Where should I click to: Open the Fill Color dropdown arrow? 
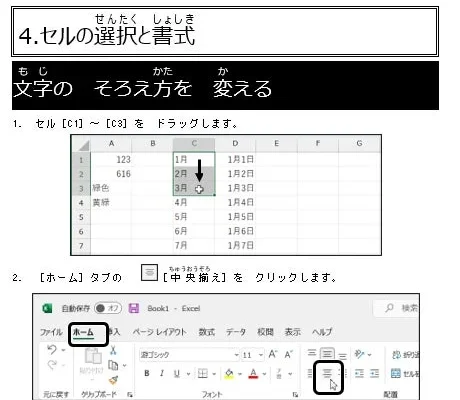click(239, 374)
